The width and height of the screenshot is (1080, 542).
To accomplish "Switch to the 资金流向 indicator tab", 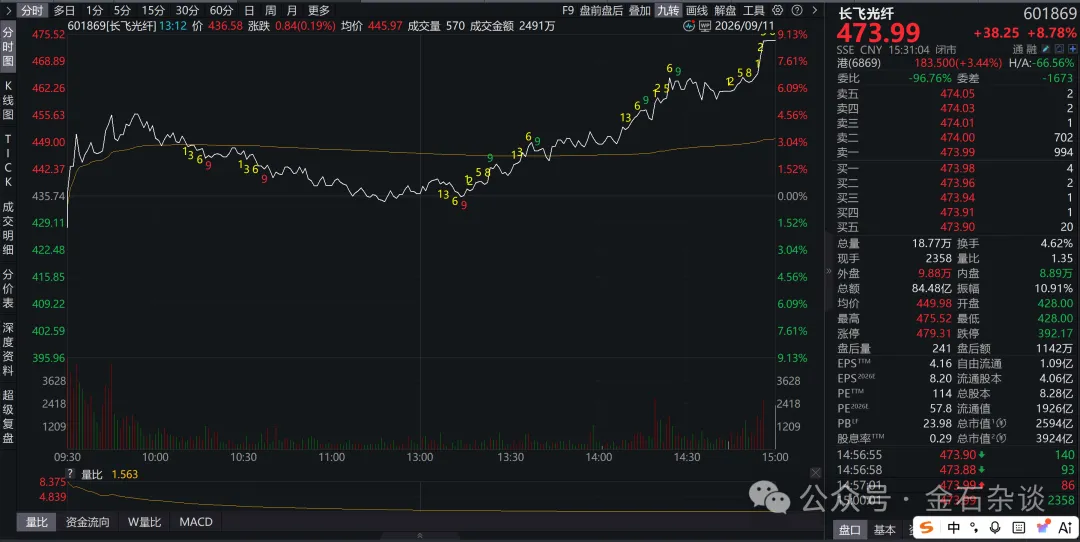I will point(87,522).
